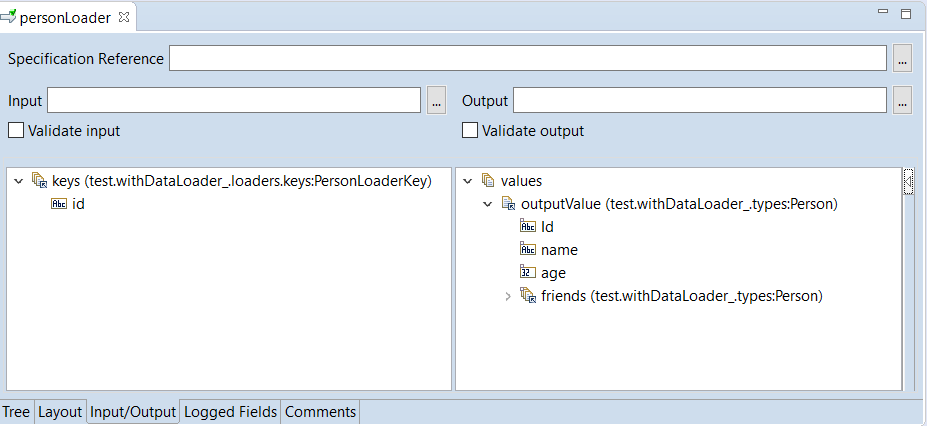This screenshot has width=927, height=426.
Task: Enable the Validate input checkbox
Action: [16, 130]
